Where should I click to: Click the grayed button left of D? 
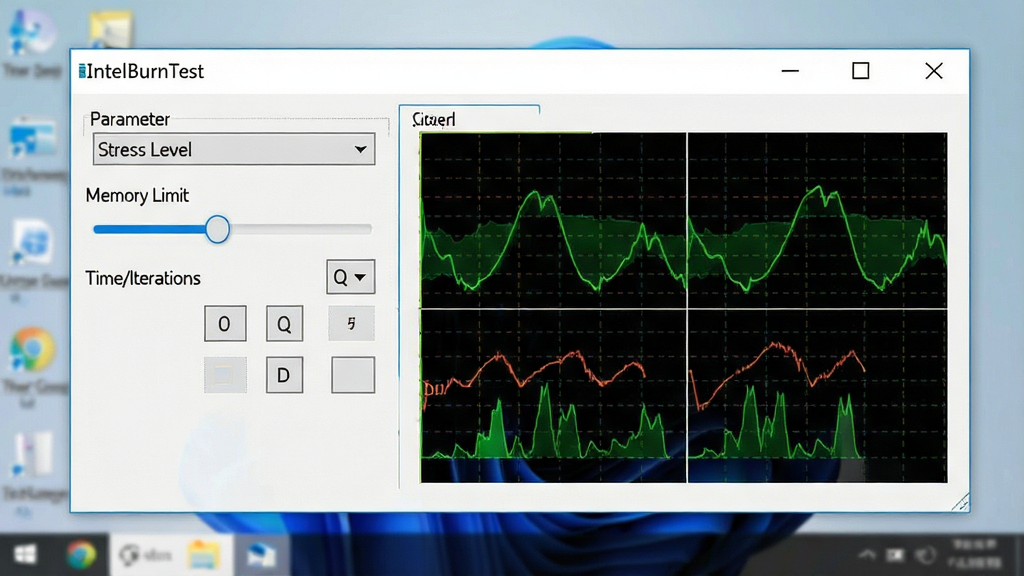click(x=225, y=375)
